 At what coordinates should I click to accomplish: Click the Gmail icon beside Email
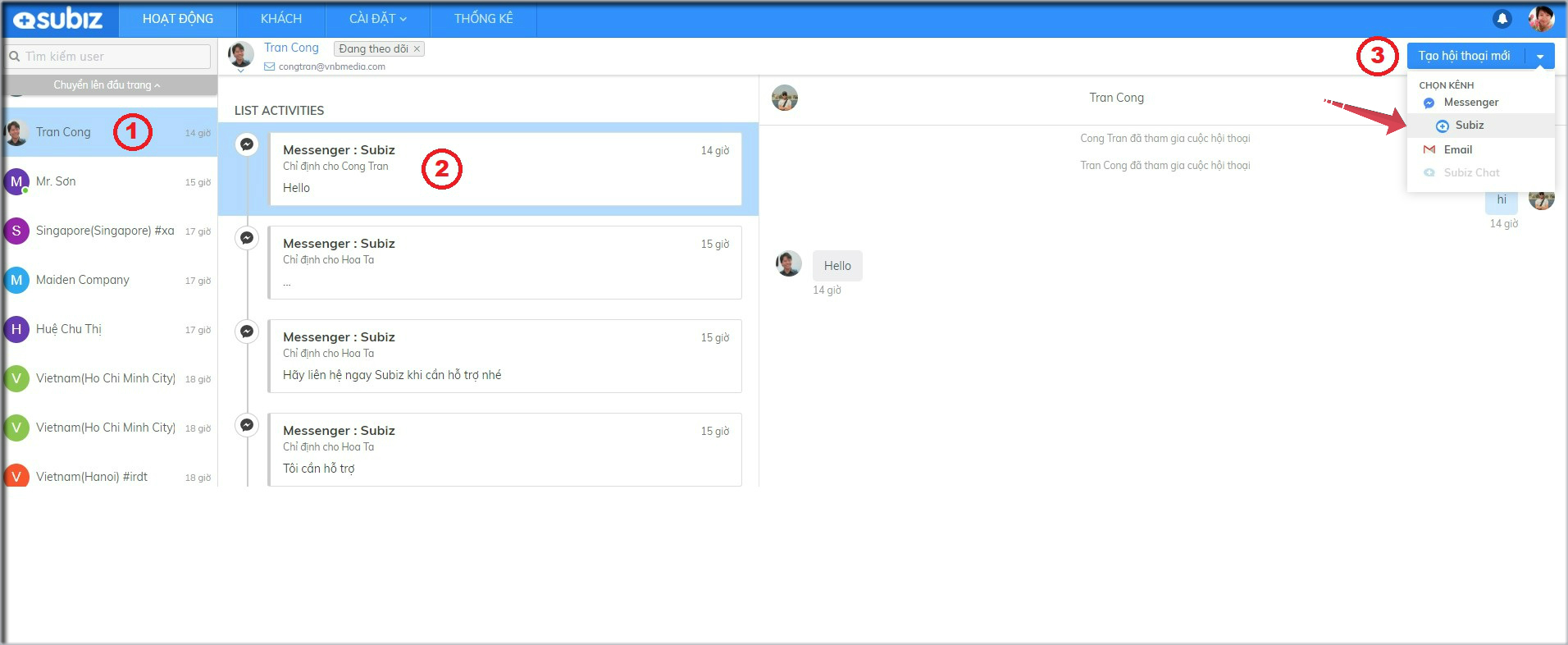click(1429, 149)
